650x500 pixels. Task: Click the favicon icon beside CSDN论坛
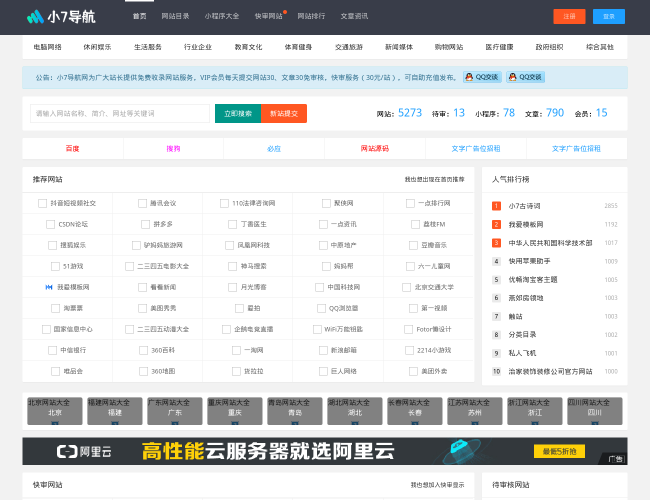51,224
